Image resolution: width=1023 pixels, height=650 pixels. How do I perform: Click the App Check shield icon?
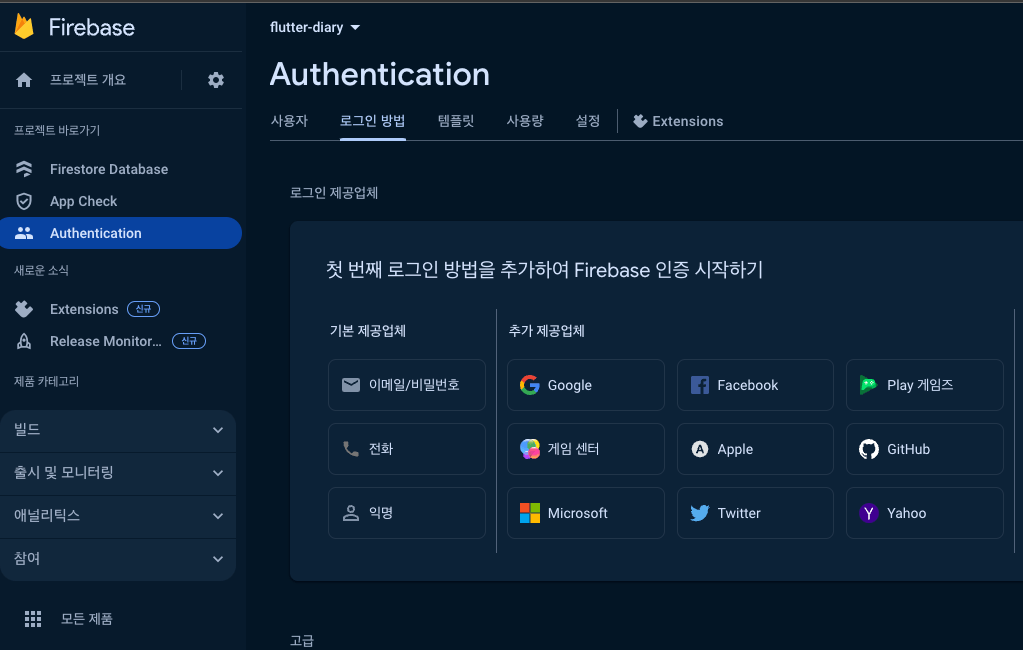tap(24, 201)
